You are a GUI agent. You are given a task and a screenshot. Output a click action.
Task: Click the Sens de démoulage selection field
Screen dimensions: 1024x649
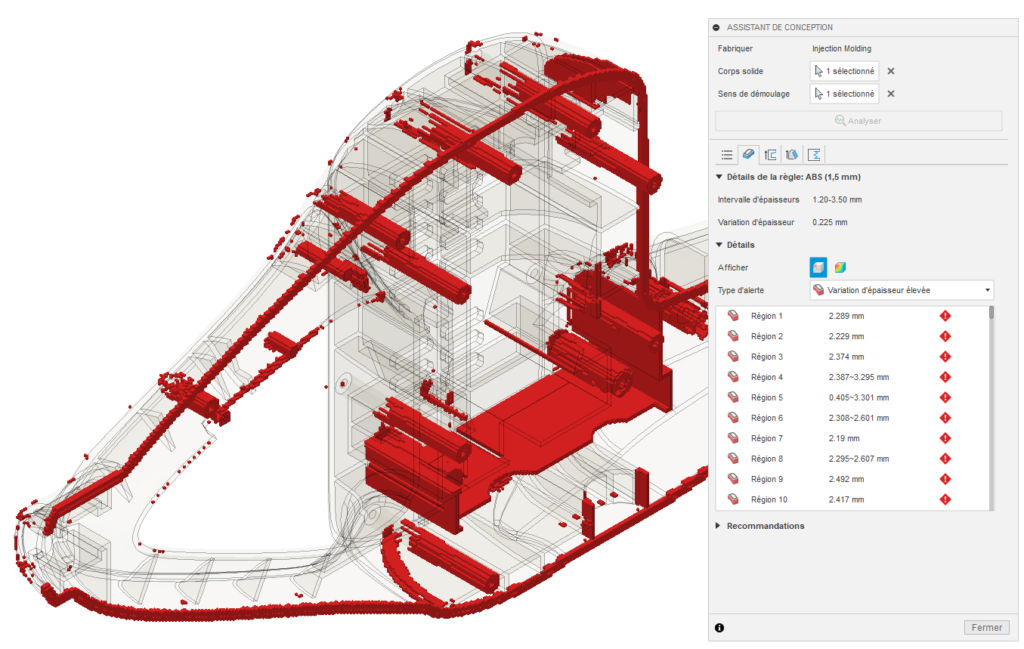click(845, 94)
